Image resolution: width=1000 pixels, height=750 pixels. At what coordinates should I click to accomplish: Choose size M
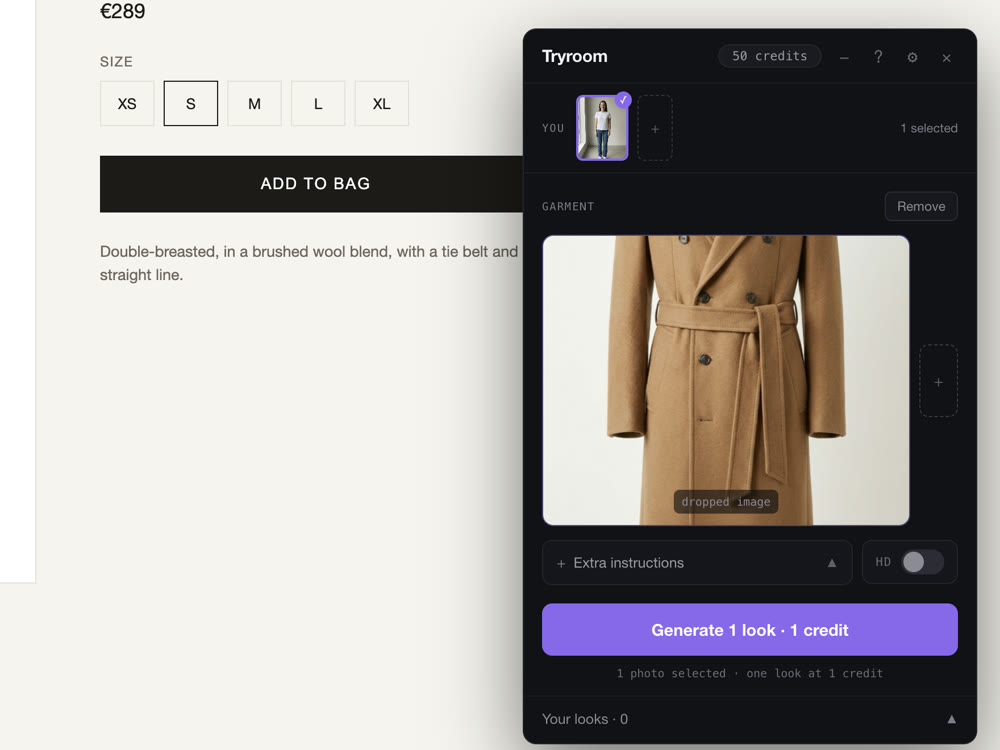254,103
